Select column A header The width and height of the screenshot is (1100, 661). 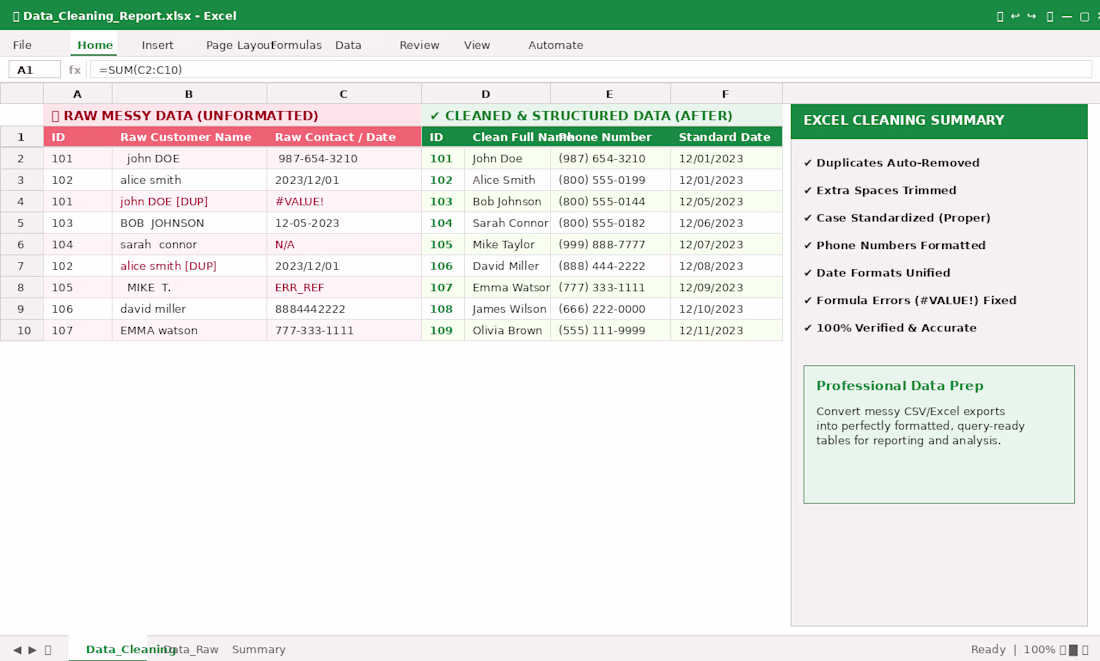tap(77, 94)
